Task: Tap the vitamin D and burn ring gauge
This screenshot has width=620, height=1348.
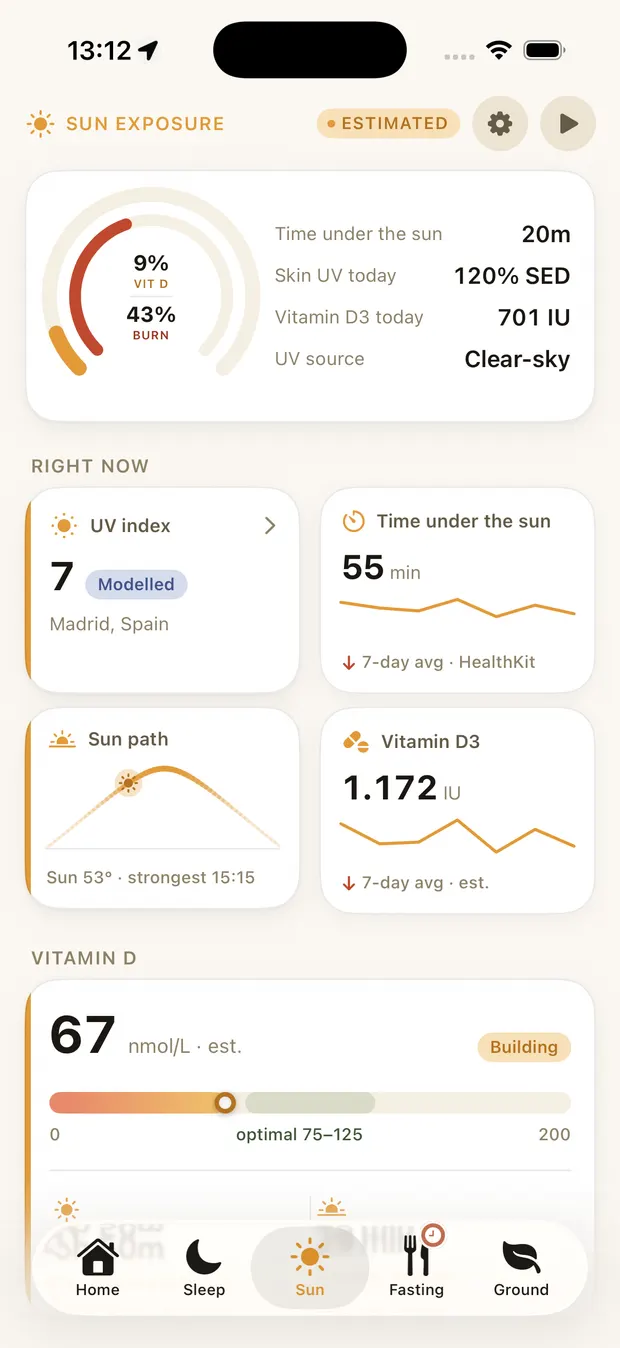Action: pos(138,296)
